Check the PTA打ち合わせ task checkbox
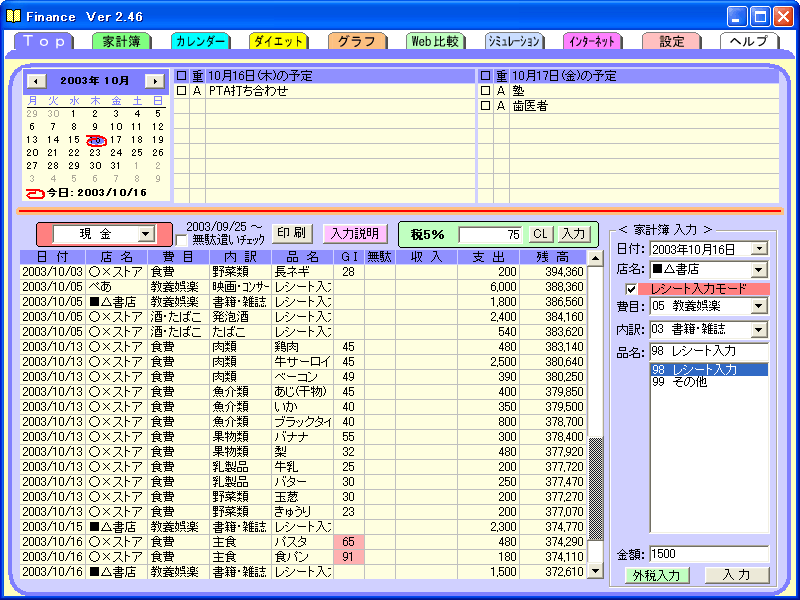This screenshot has height=600, width=800. click(x=181, y=91)
